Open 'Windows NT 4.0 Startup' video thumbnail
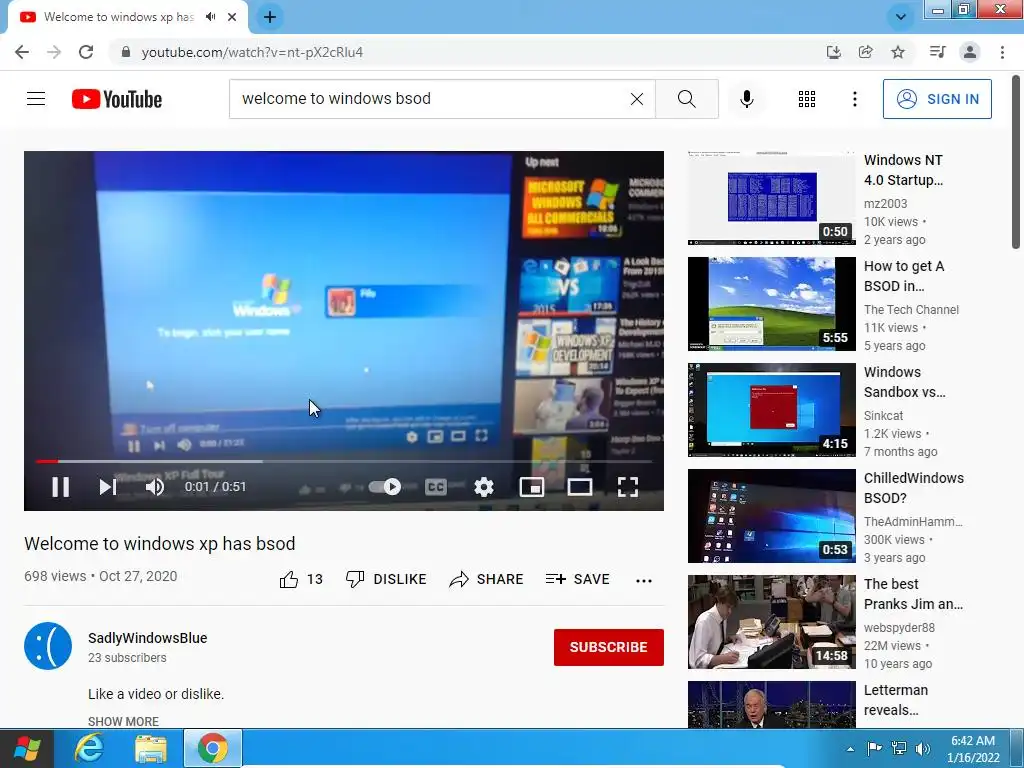This screenshot has height=768, width=1024. [772, 198]
